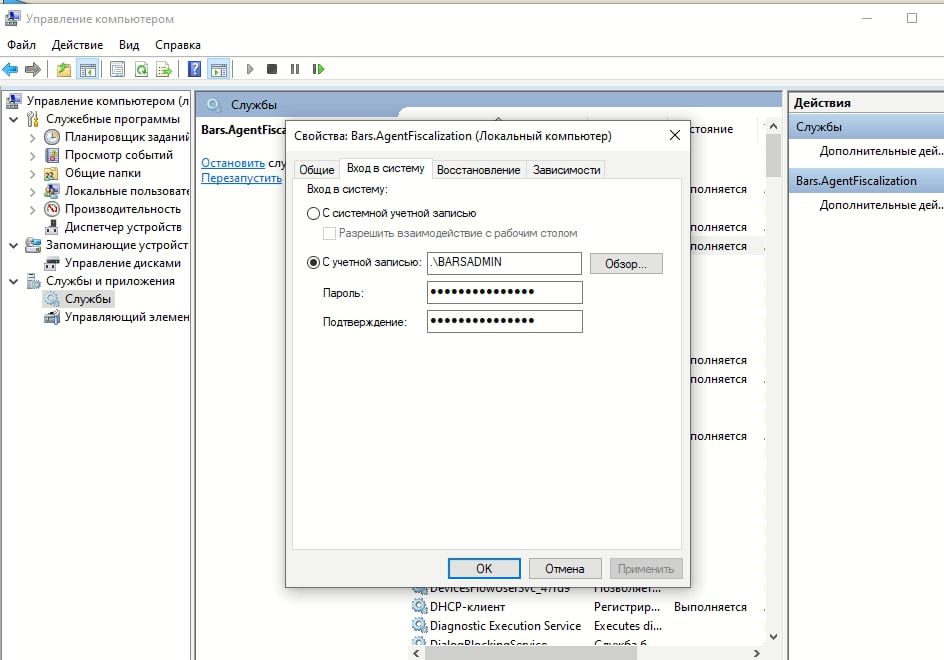The width and height of the screenshot is (944, 660).
Task: Open the Файл menu
Action: click(x=22, y=45)
